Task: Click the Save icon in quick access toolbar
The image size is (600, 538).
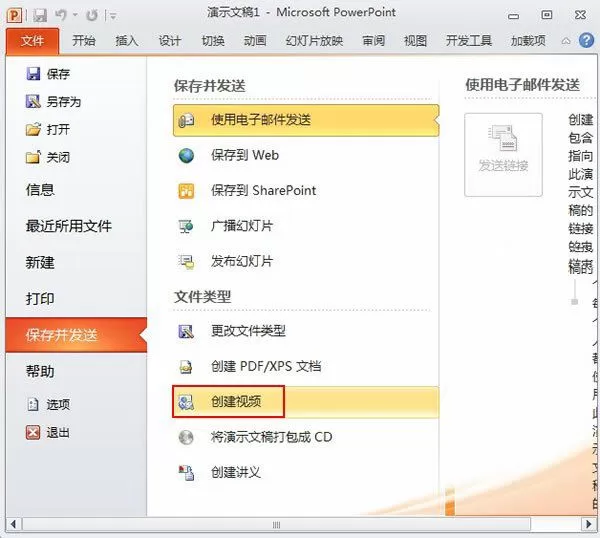Action: pos(39,16)
